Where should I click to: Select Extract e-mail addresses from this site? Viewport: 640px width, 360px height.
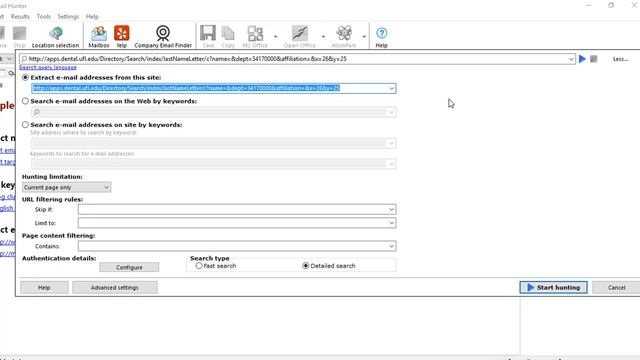25,77
